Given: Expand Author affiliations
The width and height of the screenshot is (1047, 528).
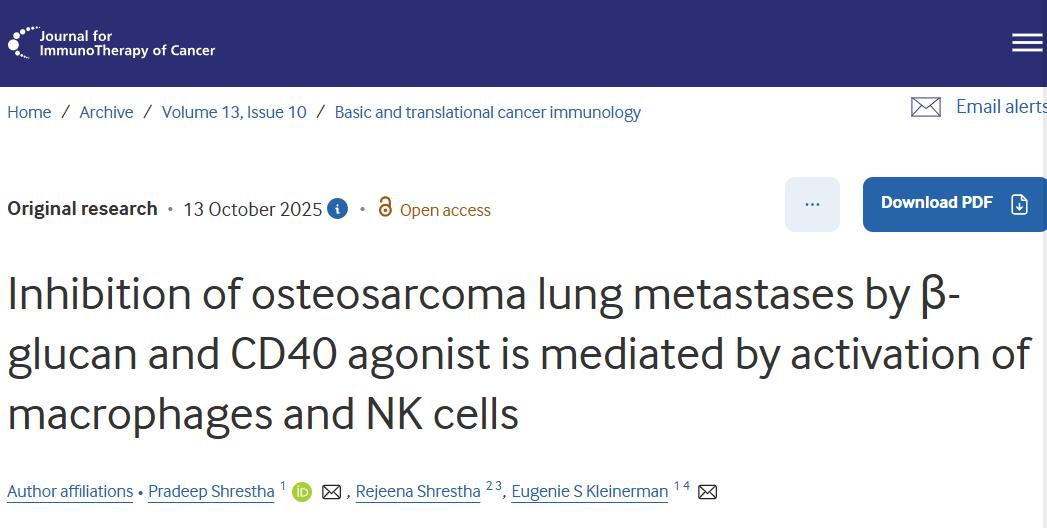Looking at the screenshot, I should (x=70, y=491).
